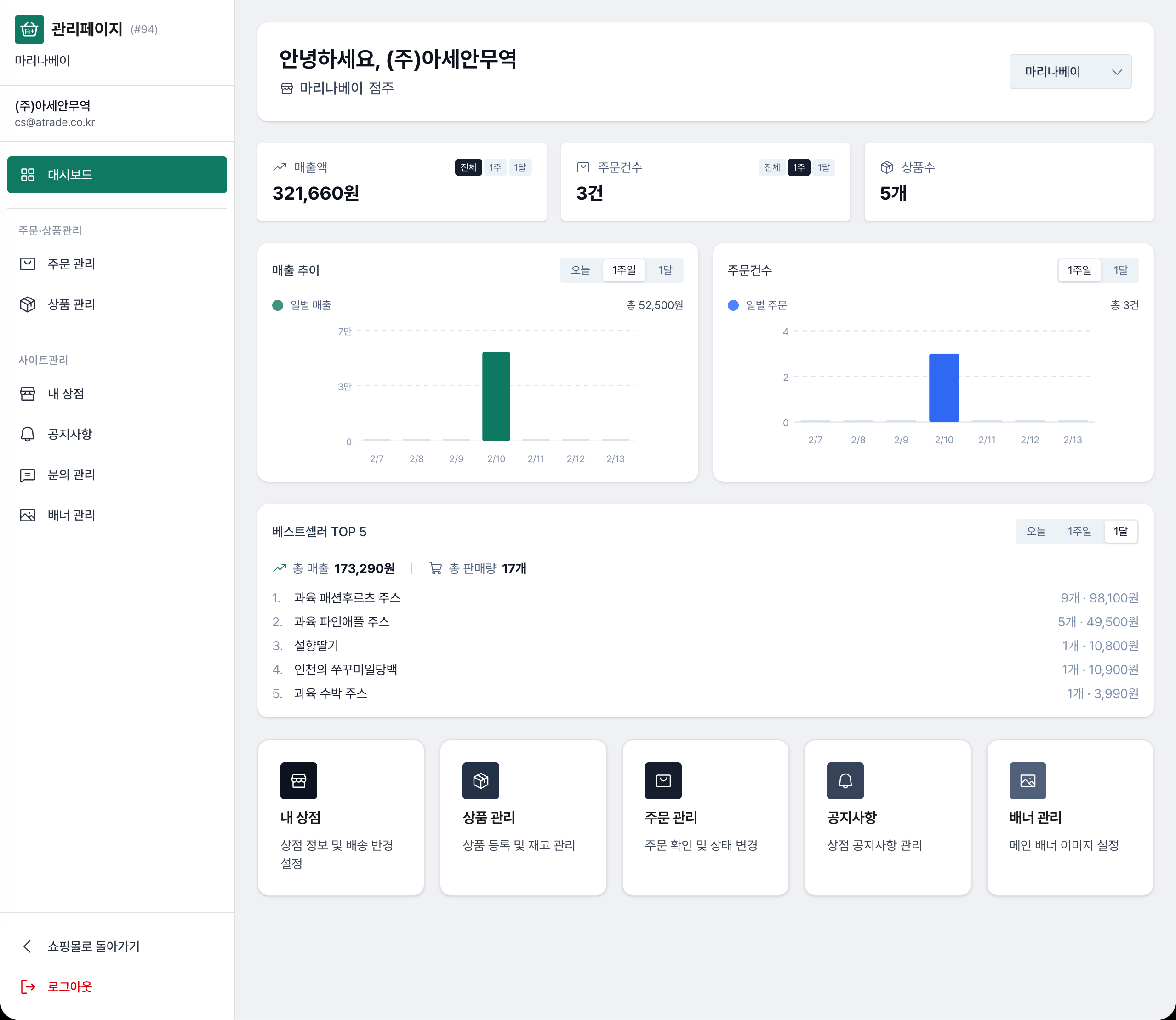Open the 내 상점 quick card
The height and width of the screenshot is (1020, 1176).
(341, 818)
